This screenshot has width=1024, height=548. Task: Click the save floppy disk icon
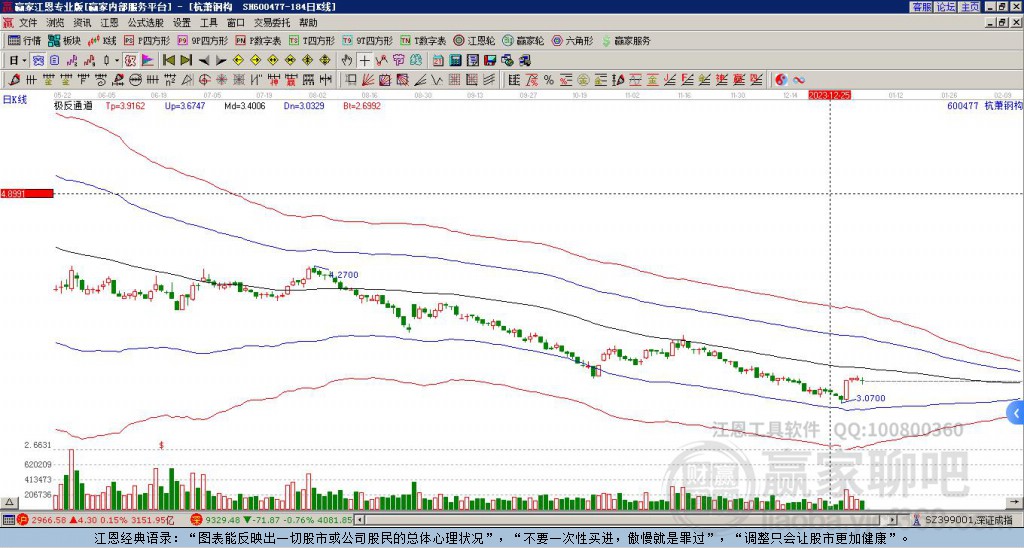[490, 61]
